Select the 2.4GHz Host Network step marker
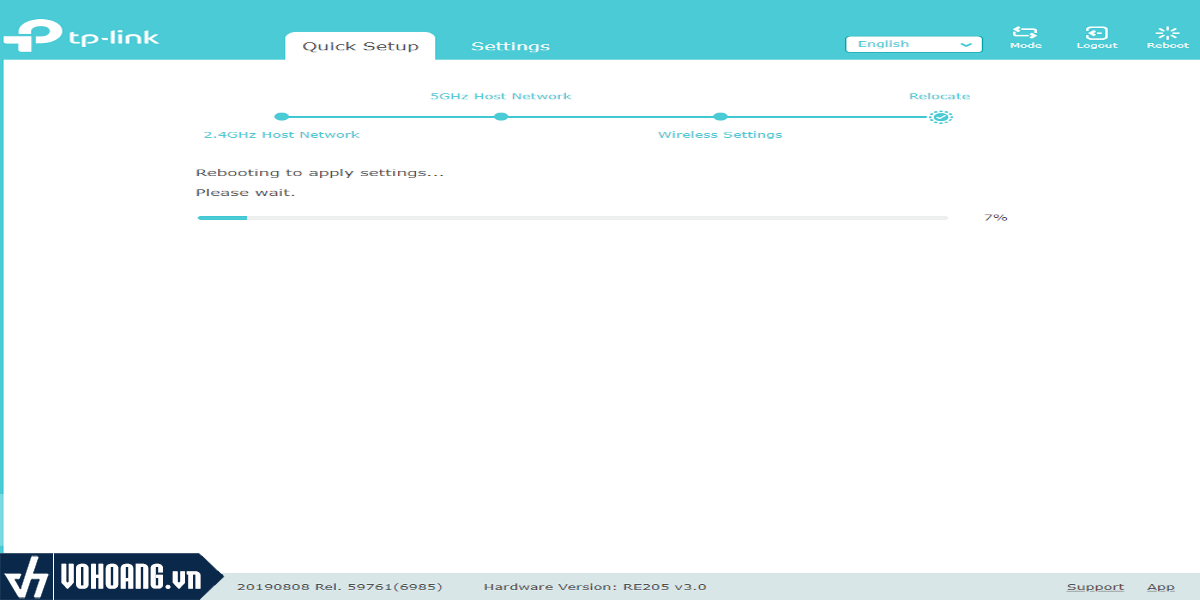This screenshot has width=1200, height=600. [x=281, y=117]
